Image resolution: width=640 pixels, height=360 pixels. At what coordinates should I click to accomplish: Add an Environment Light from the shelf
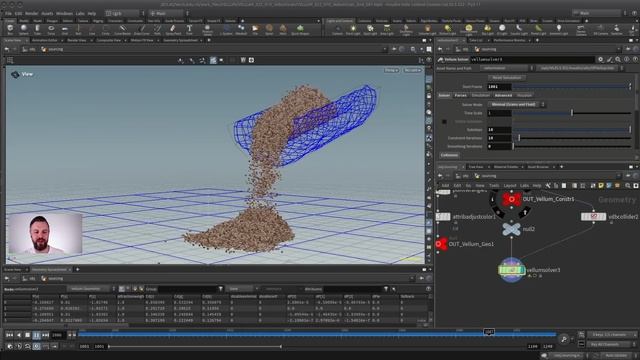469,29
